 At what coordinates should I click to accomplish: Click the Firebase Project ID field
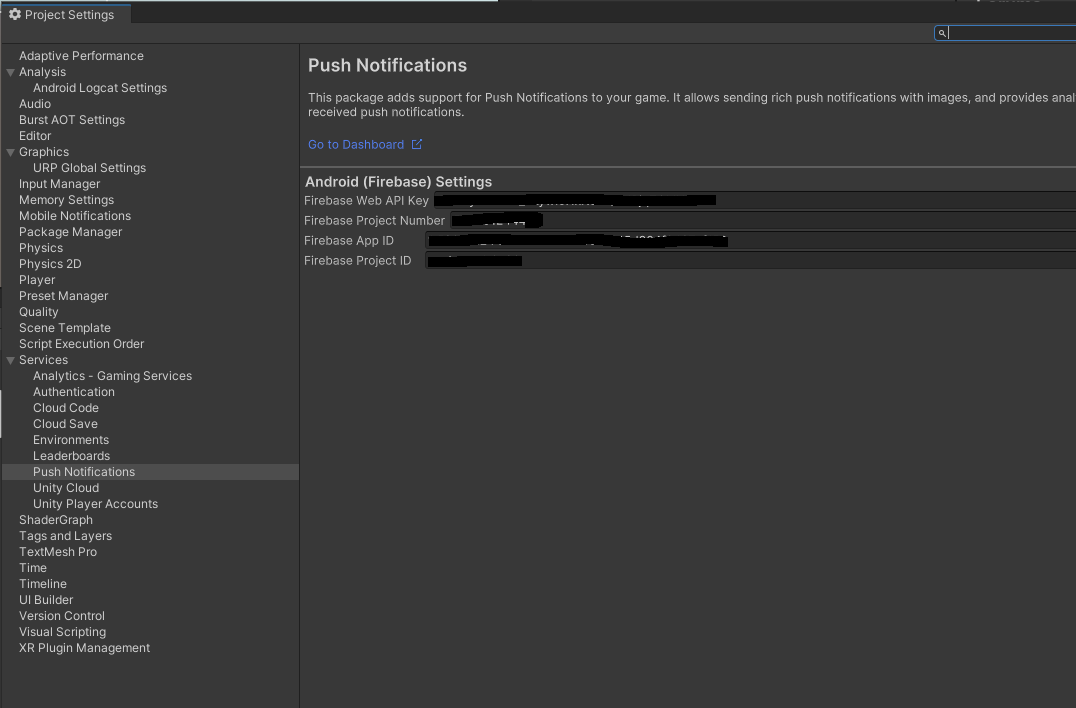click(x=751, y=260)
